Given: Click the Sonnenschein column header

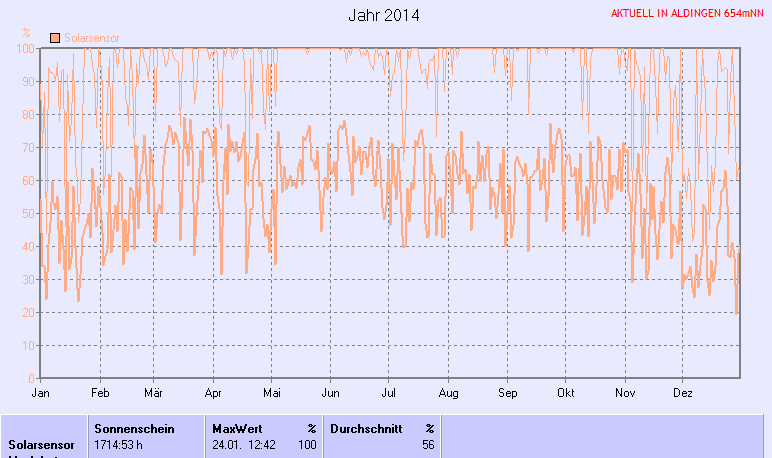Looking at the screenshot, I should (134, 428).
